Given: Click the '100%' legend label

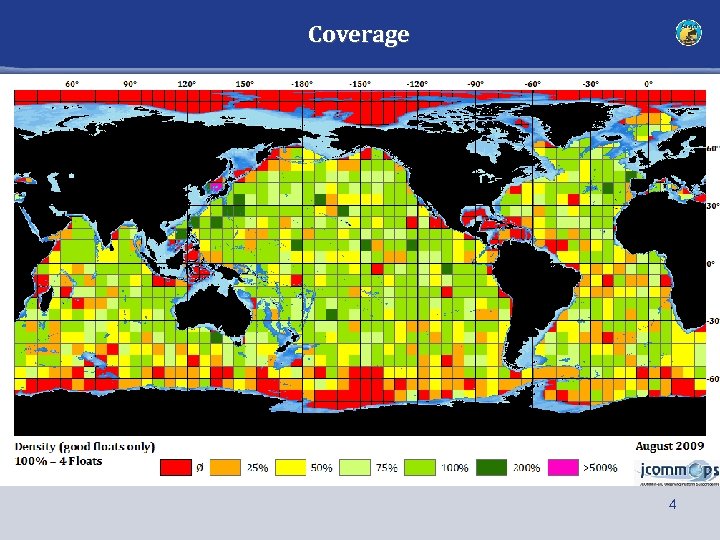Looking at the screenshot, I should (455, 468).
